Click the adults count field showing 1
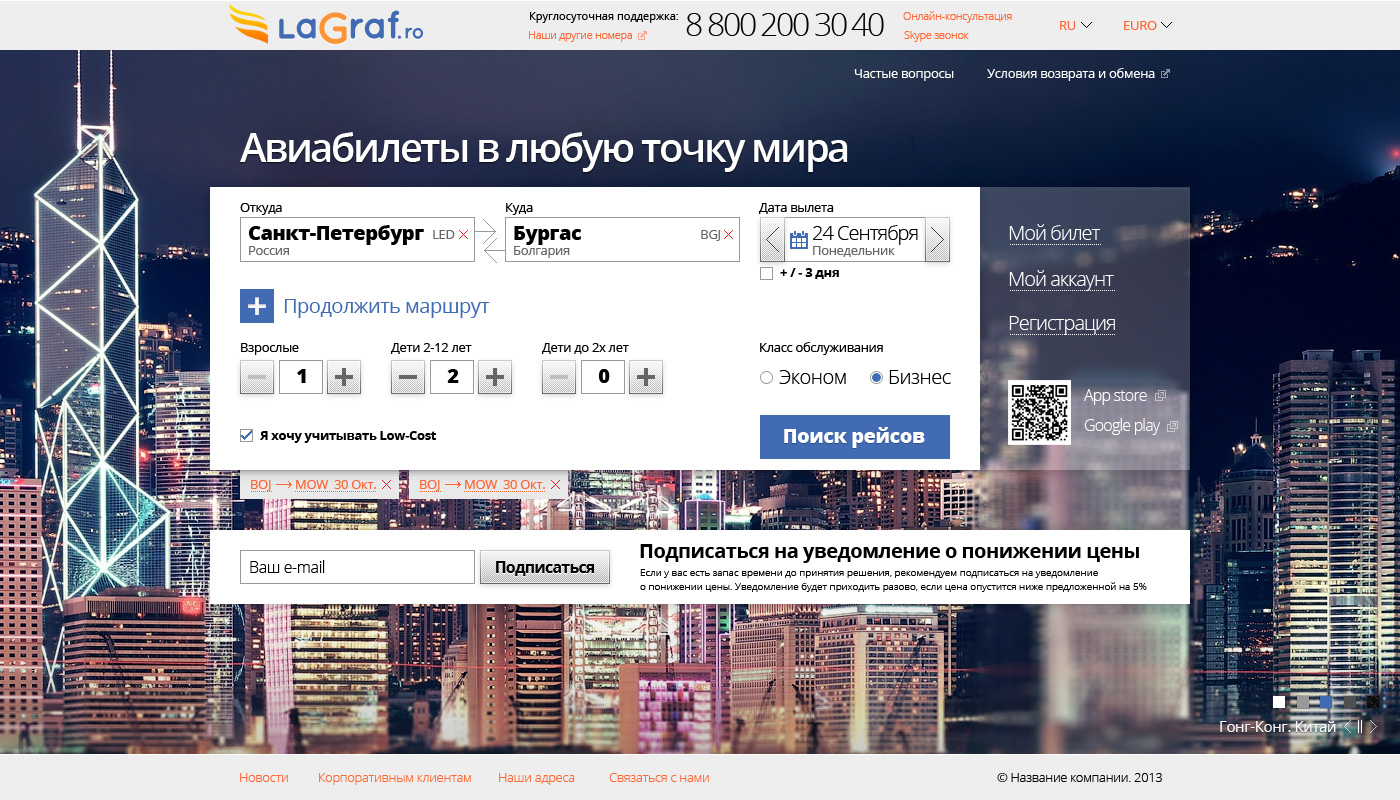This screenshot has height=800, width=1400. [301, 377]
